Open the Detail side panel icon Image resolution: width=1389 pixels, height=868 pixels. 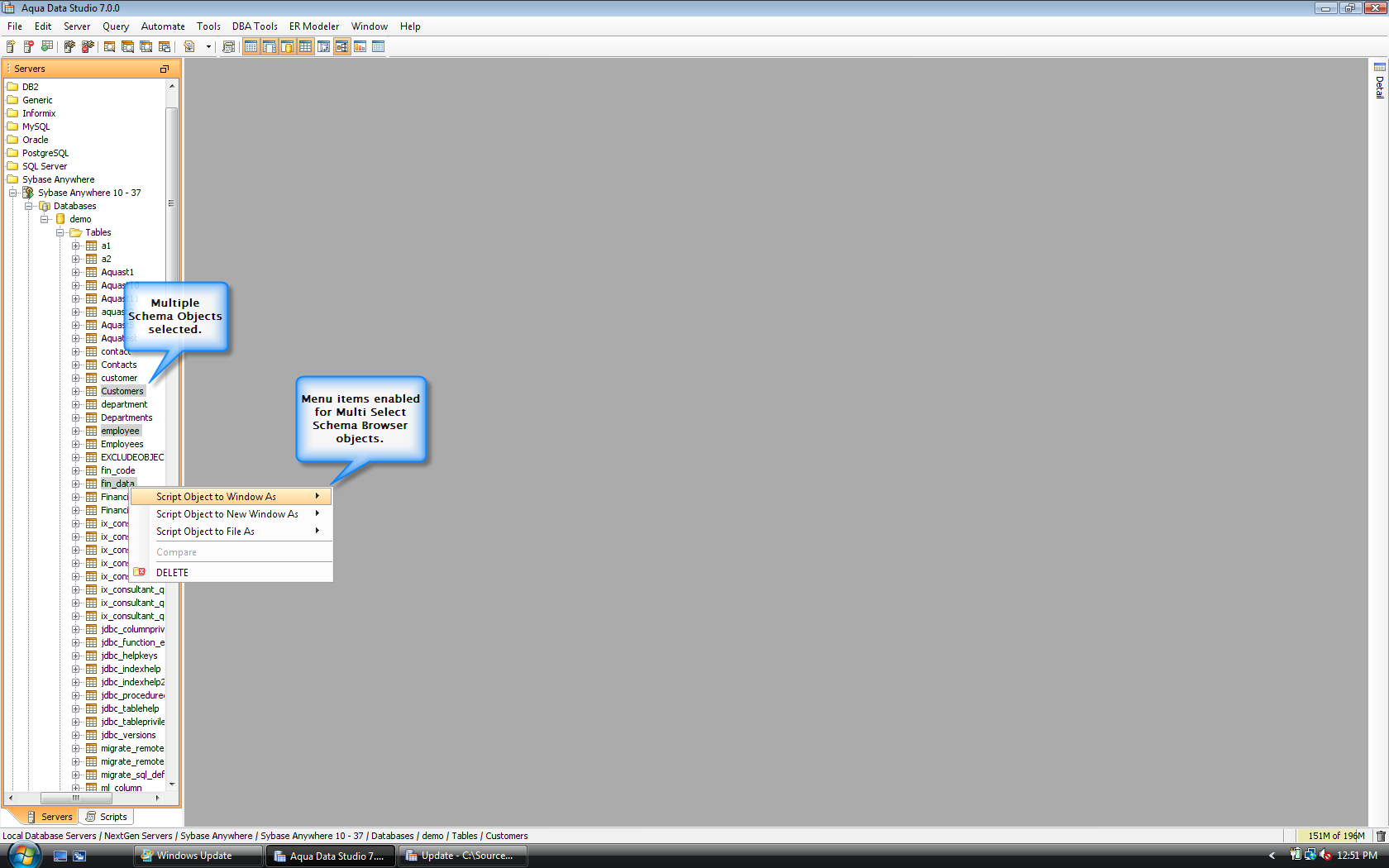tap(1379, 67)
